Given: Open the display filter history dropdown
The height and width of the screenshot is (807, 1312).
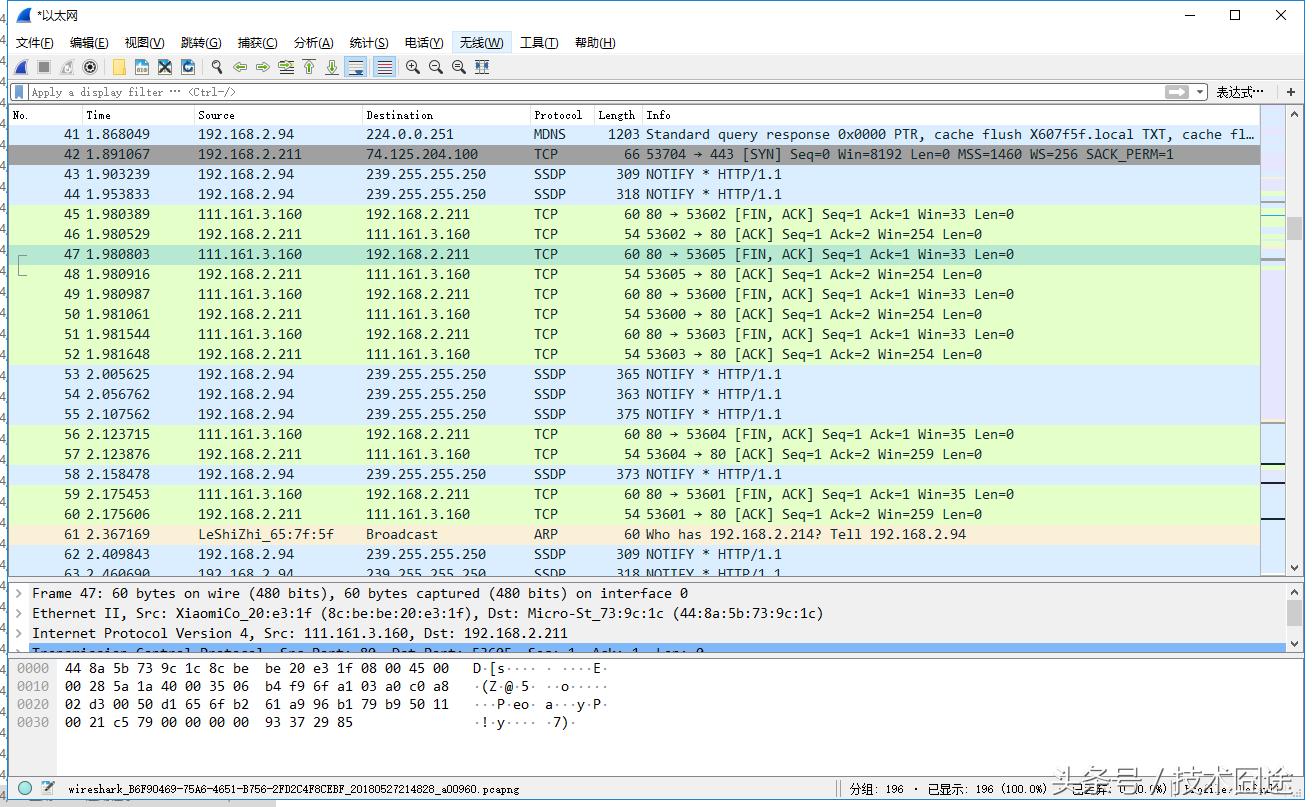Looking at the screenshot, I should point(1201,92).
